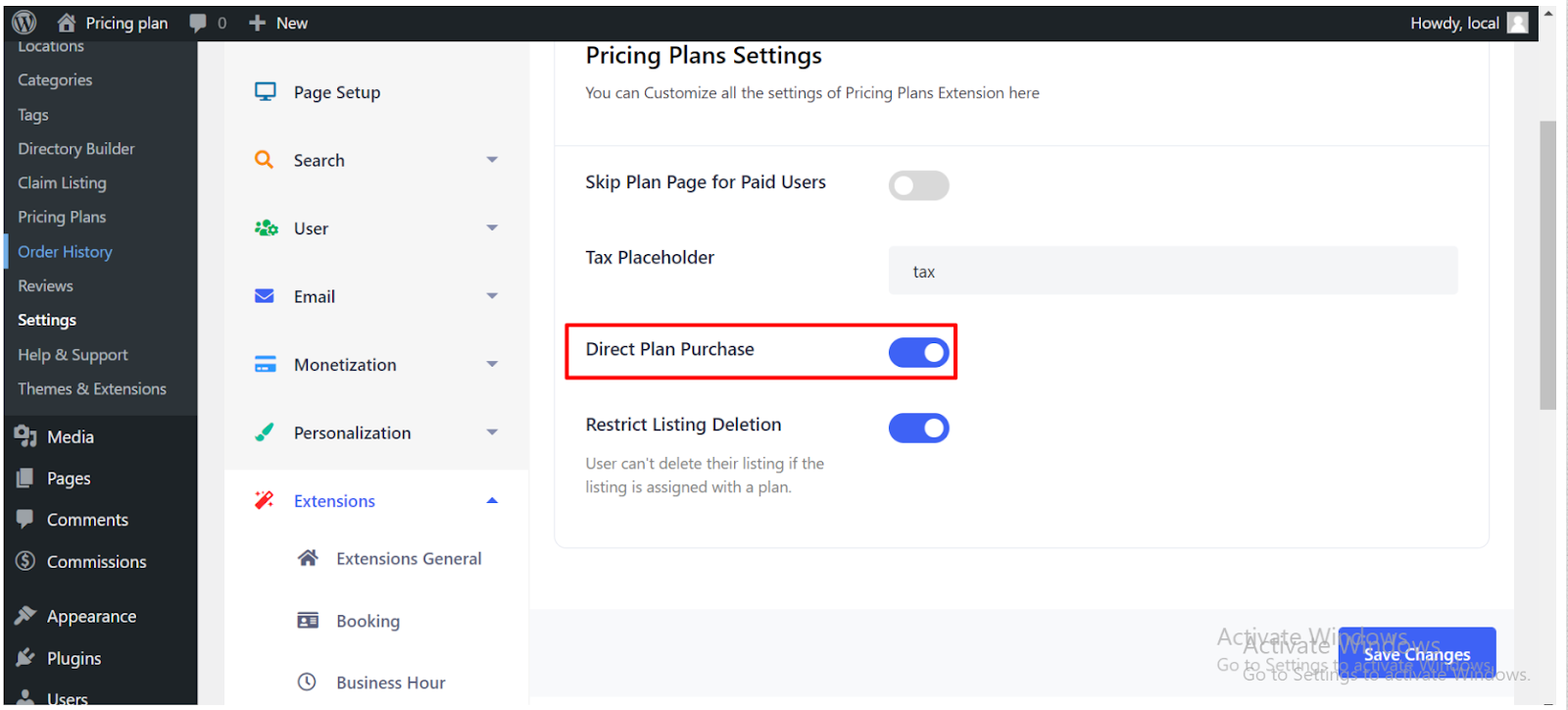Collapse the Extensions section arrow
Viewport: 1568px width, 710px height.
(x=492, y=500)
